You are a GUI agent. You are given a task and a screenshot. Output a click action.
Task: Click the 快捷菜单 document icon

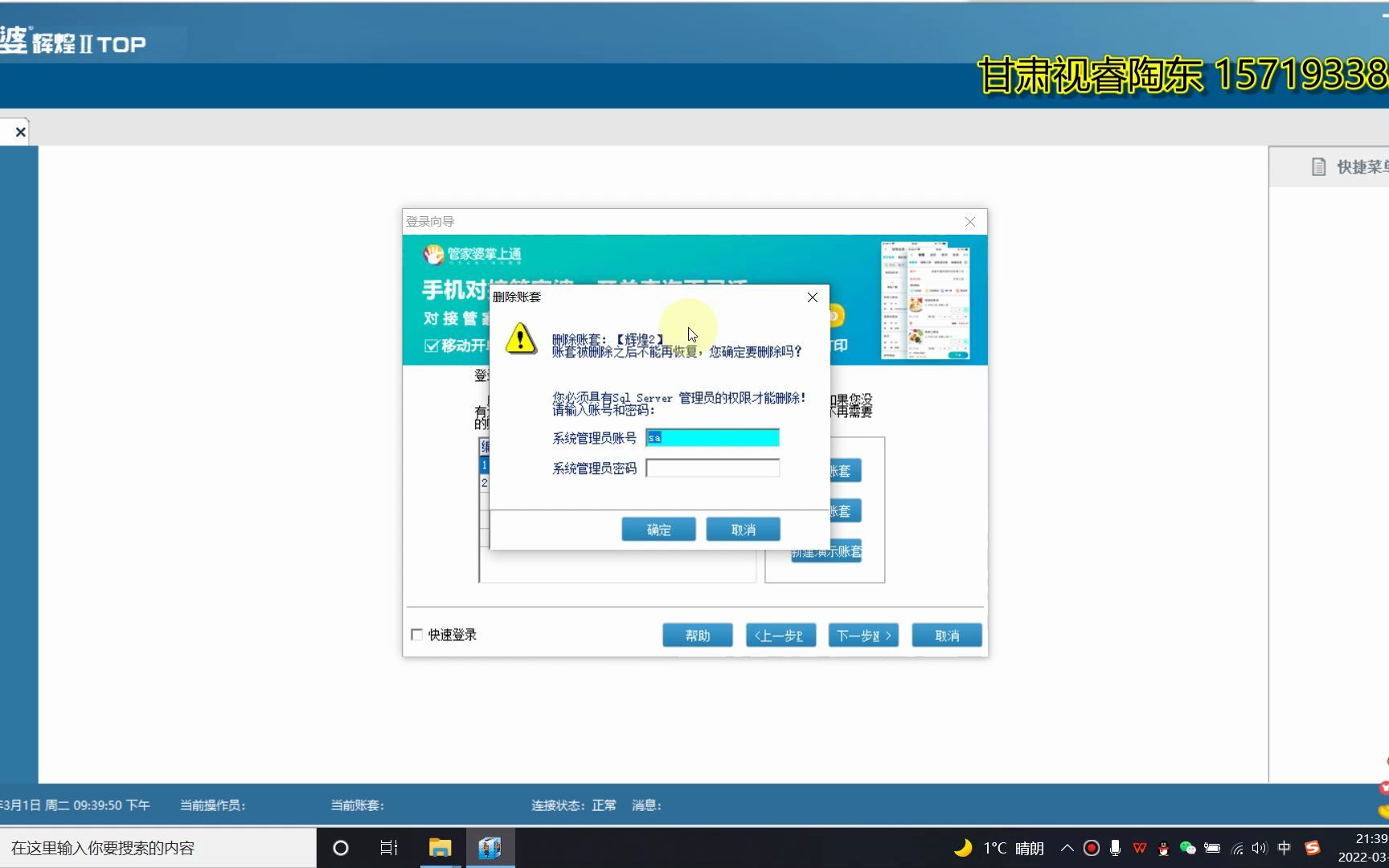pyautogui.click(x=1318, y=166)
